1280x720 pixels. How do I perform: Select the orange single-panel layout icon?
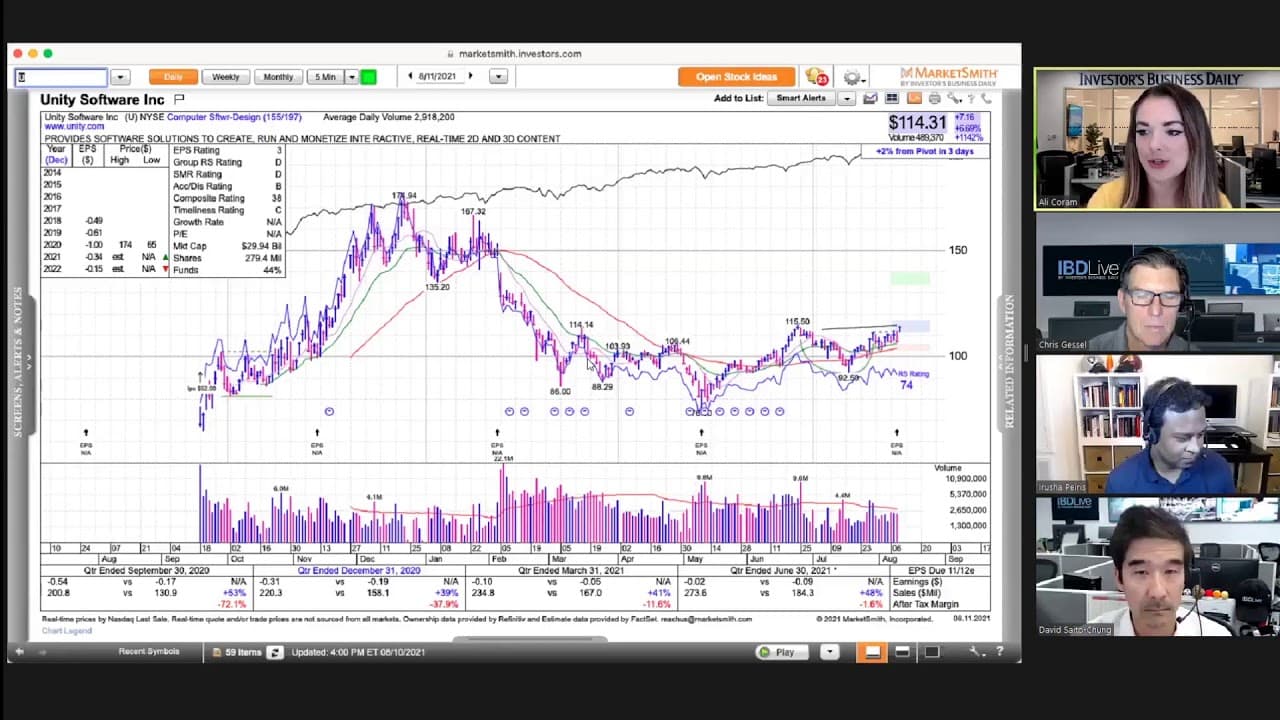coord(872,652)
